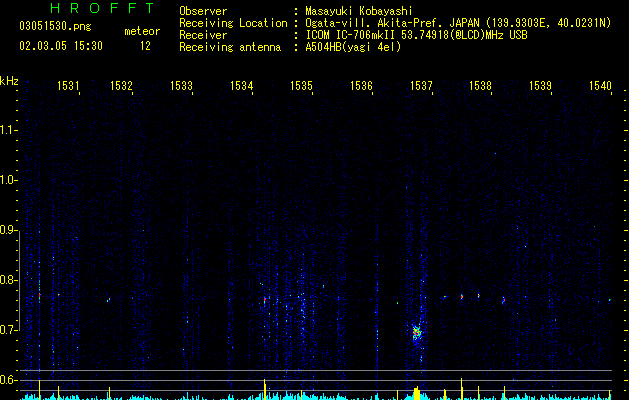Viewport: 629px width, 400px height.
Task: Click the 1534 time axis label
Action: click(x=241, y=85)
